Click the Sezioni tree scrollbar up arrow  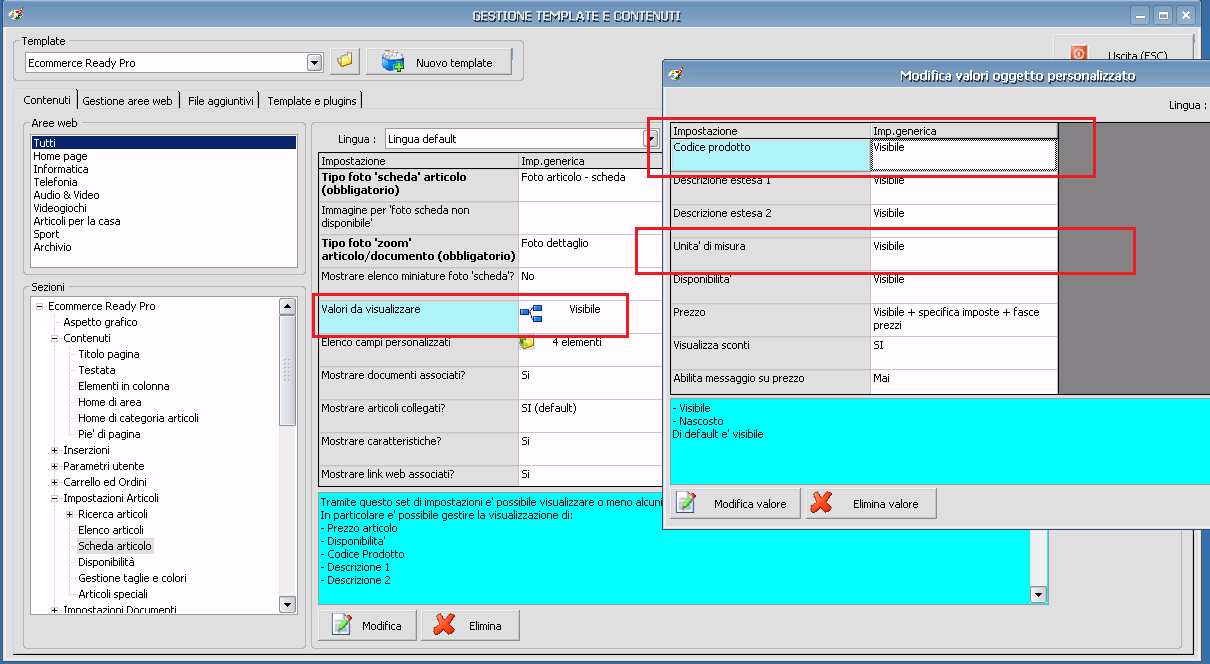pos(288,307)
